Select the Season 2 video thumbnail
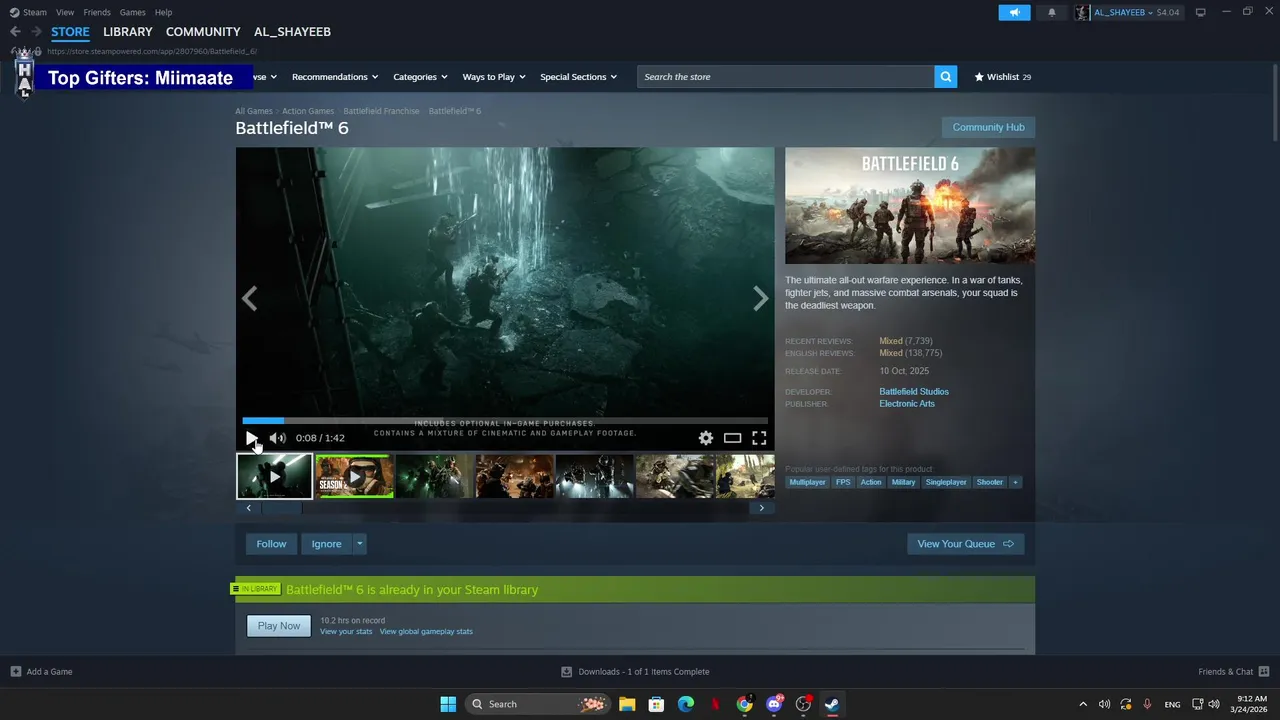 [x=354, y=477]
